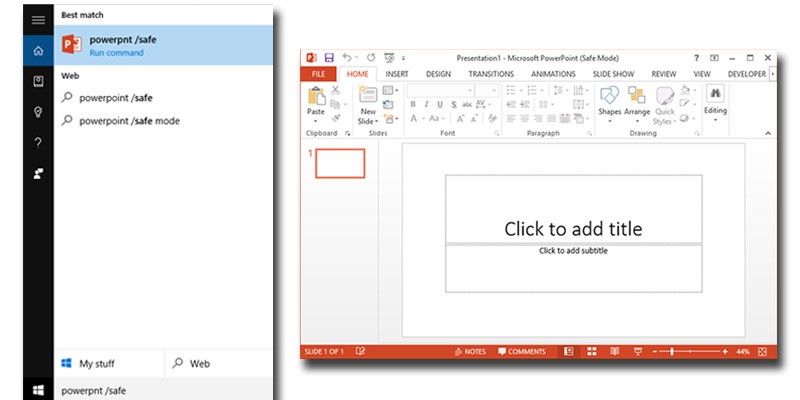Open PowerPoint Help question mark
Image resolution: width=800 pixels, height=400 pixels.
696,58
